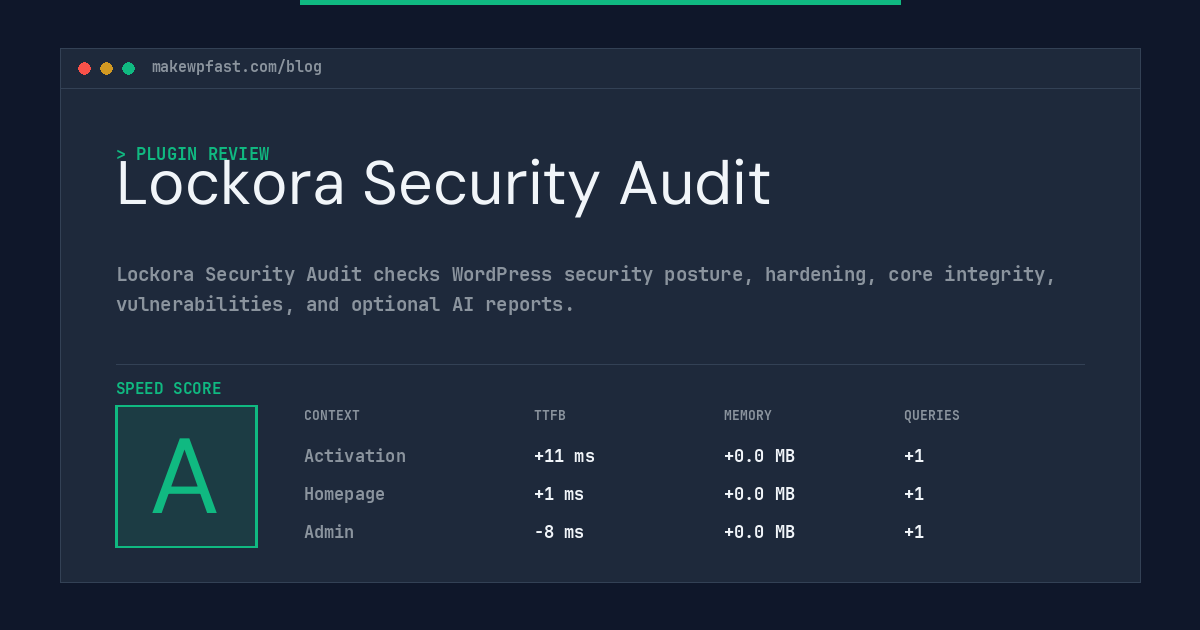Click the 'Lockora Security Audit' title

coord(443,185)
